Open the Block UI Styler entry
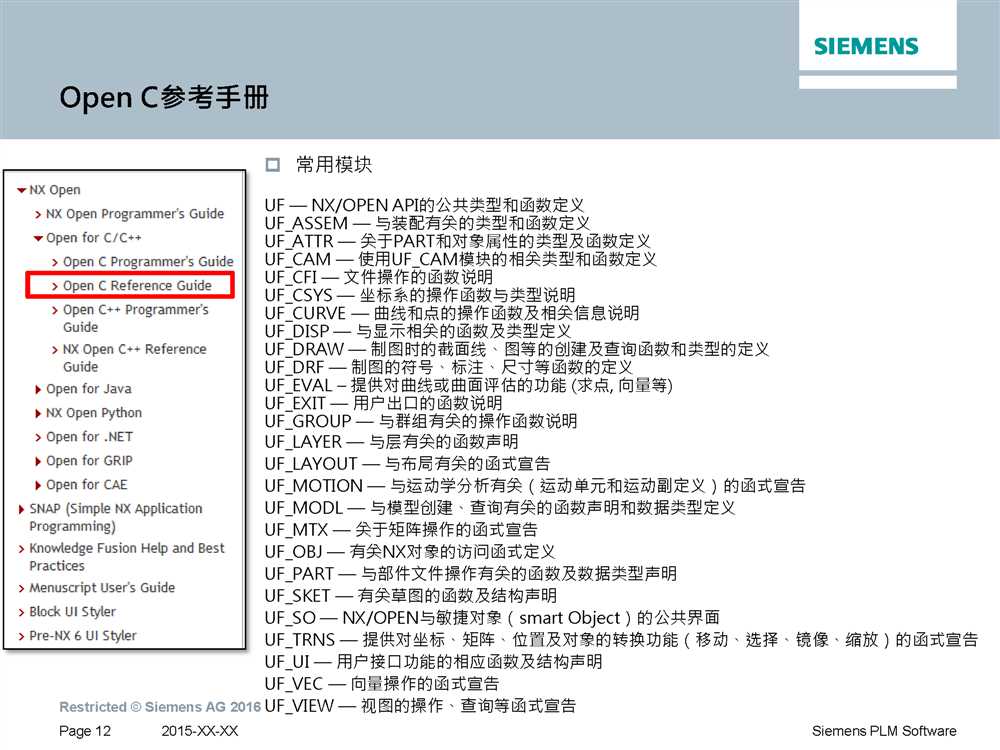 73,612
